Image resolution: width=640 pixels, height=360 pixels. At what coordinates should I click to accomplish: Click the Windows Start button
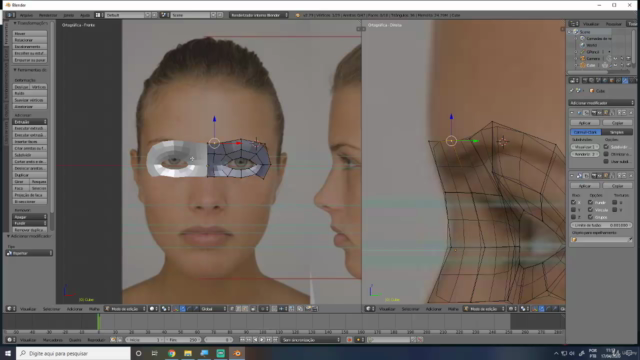tap(8, 353)
